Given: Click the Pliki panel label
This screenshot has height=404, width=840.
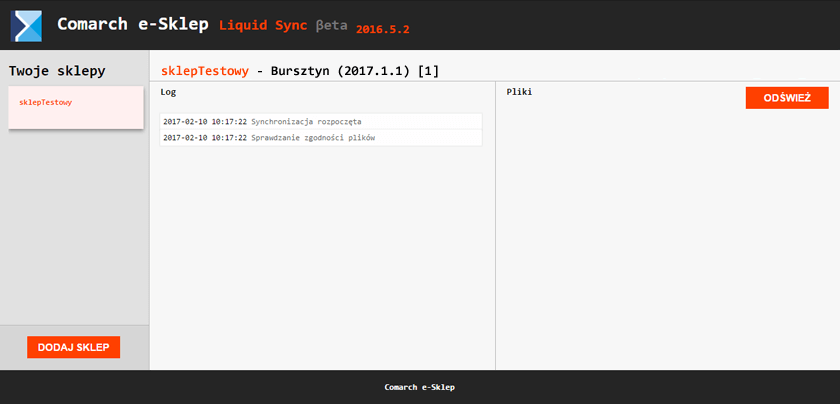Looking at the screenshot, I should tap(519, 92).
